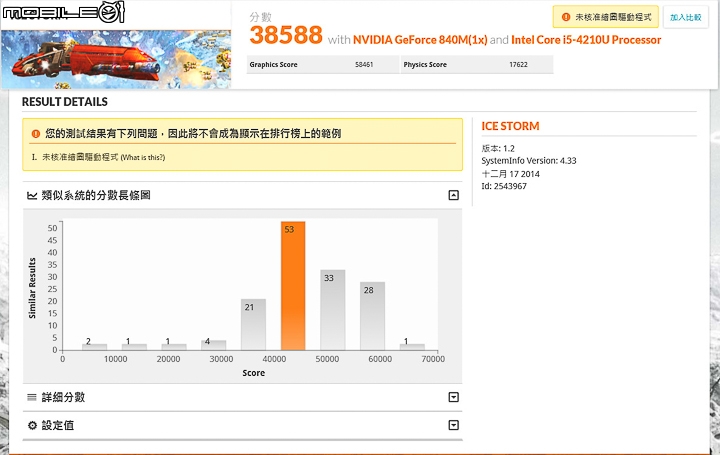Click the histogram bar labeled 33
Viewport: 720px width, 455px height.
332,310
